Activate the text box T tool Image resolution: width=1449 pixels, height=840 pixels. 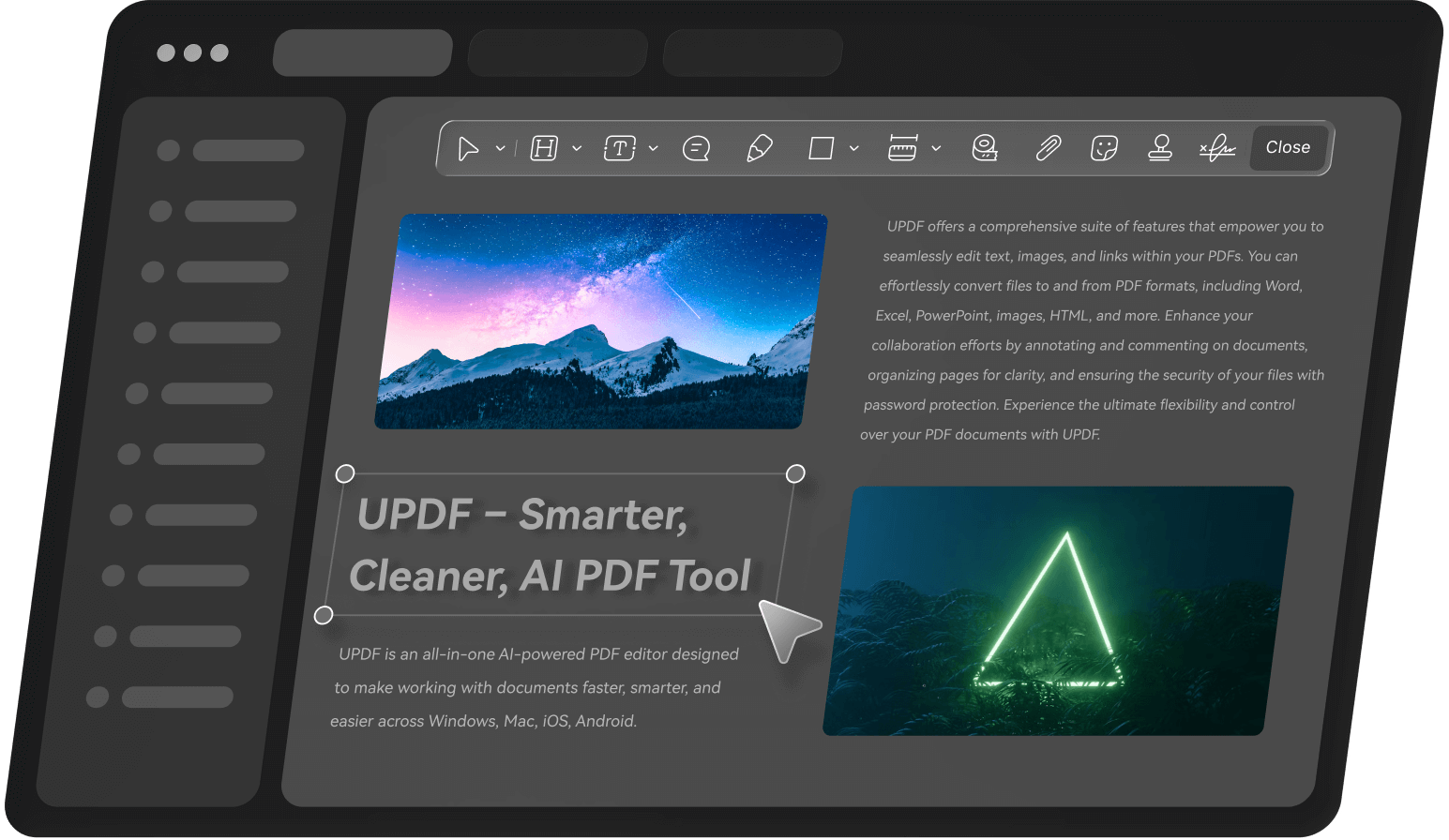[x=620, y=148]
